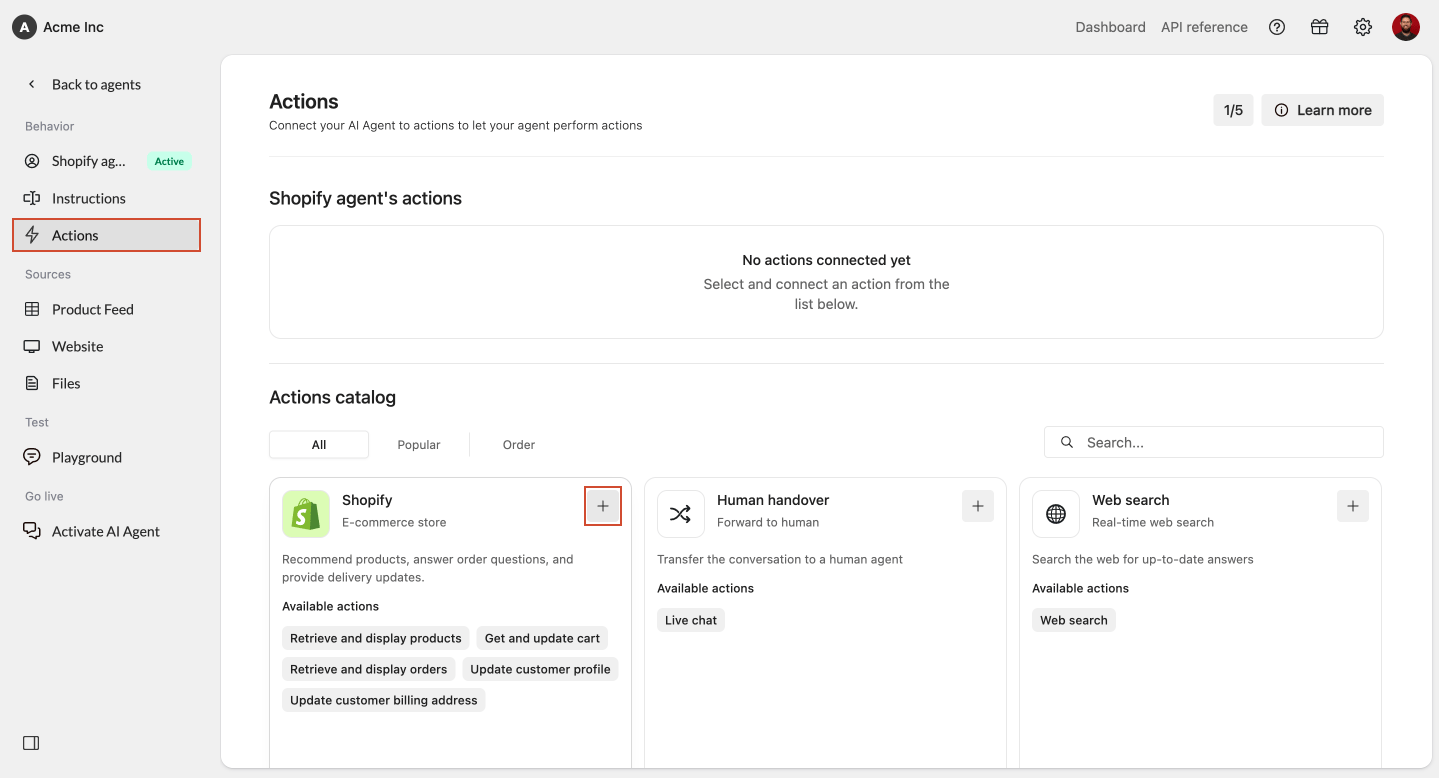Screen dimensions: 1439x778
Task: Open the Playground test page
Action: [106, 457]
